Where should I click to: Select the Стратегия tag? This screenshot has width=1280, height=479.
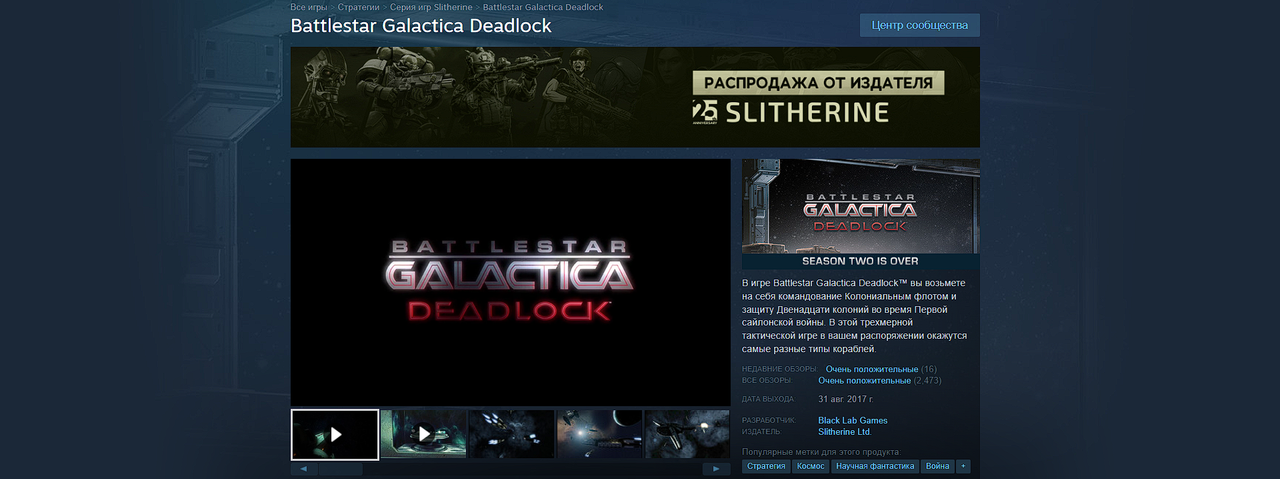pos(766,466)
